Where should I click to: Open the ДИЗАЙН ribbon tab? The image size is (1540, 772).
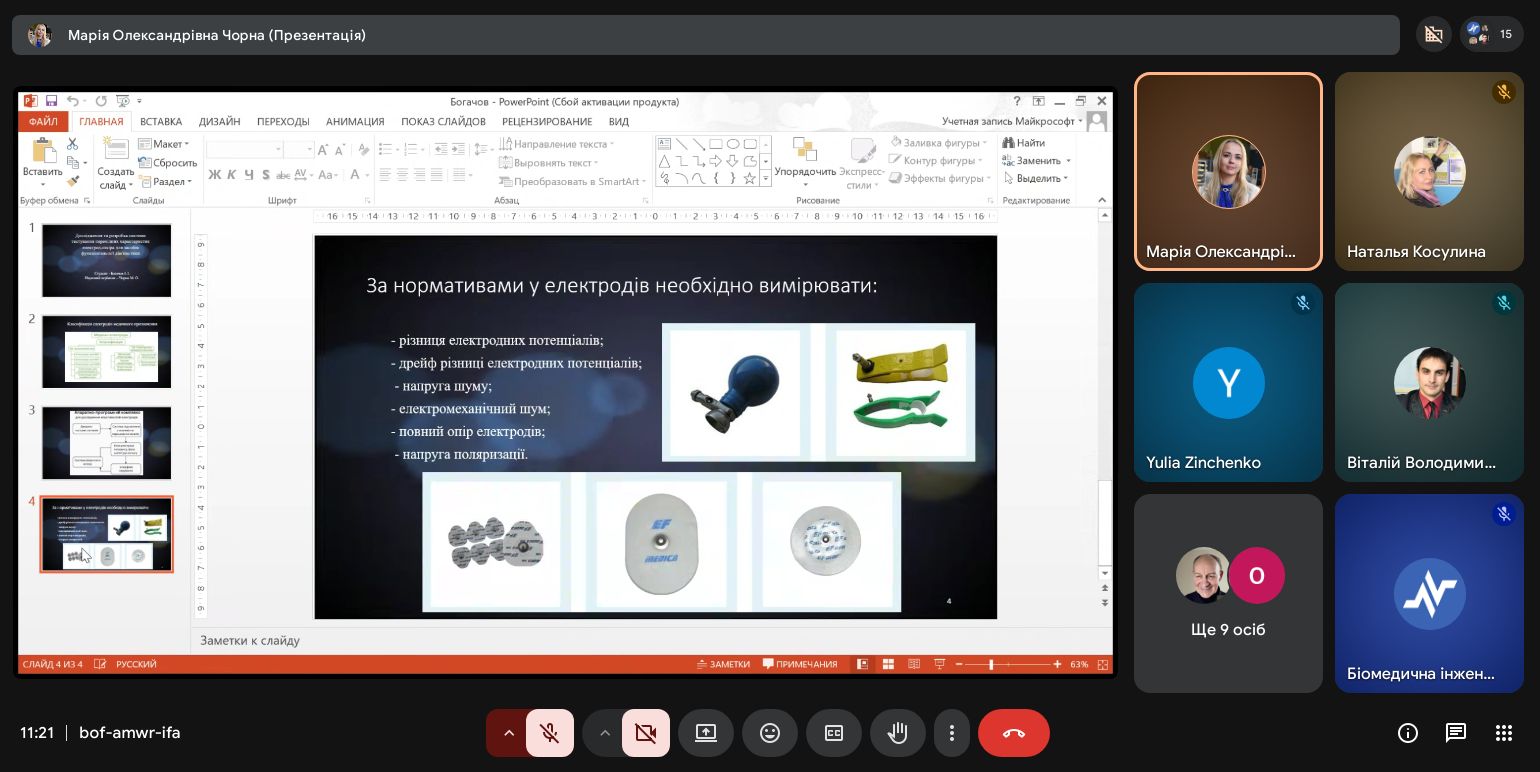pos(219,121)
